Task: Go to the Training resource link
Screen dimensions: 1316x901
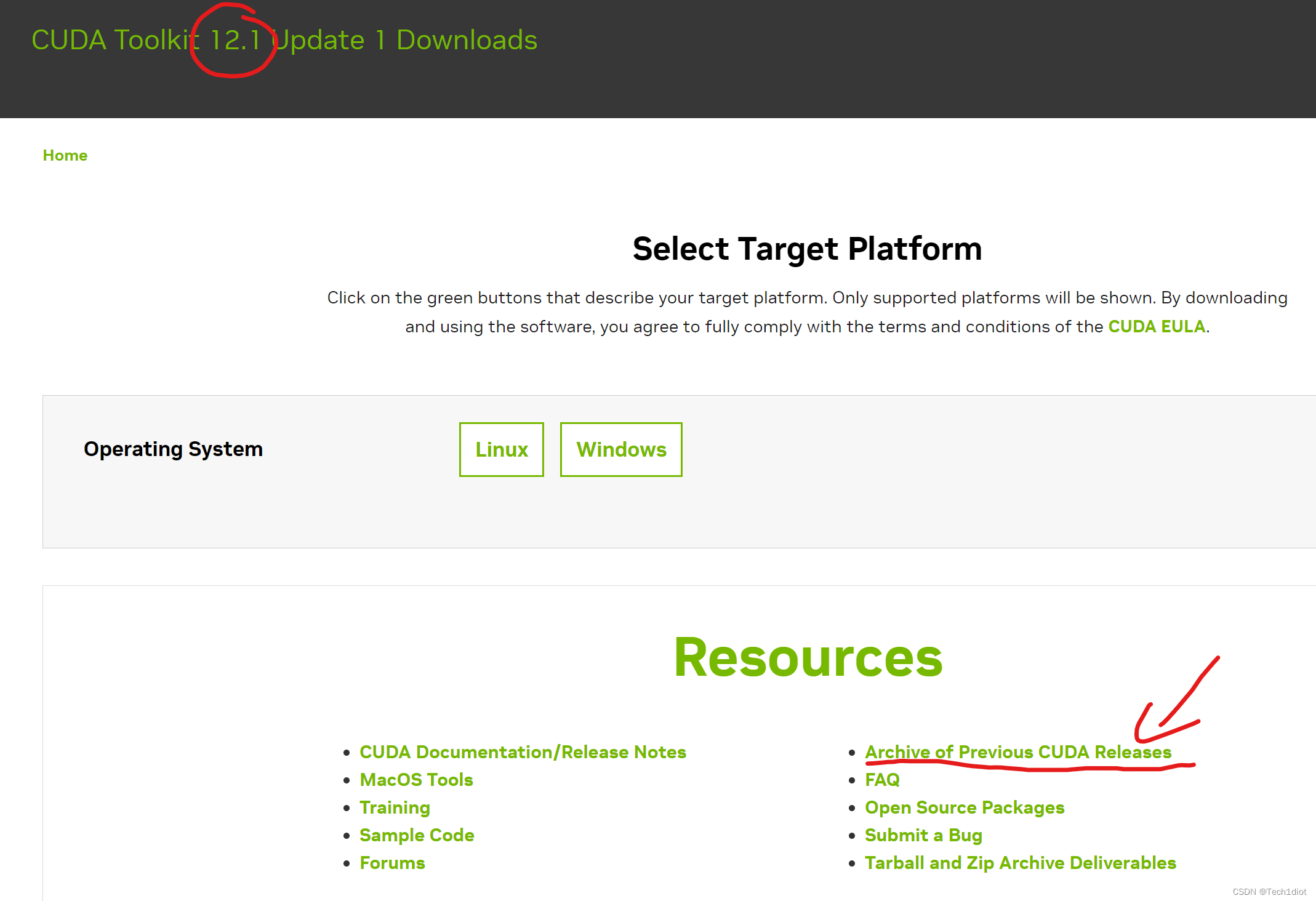Action: [x=395, y=807]
